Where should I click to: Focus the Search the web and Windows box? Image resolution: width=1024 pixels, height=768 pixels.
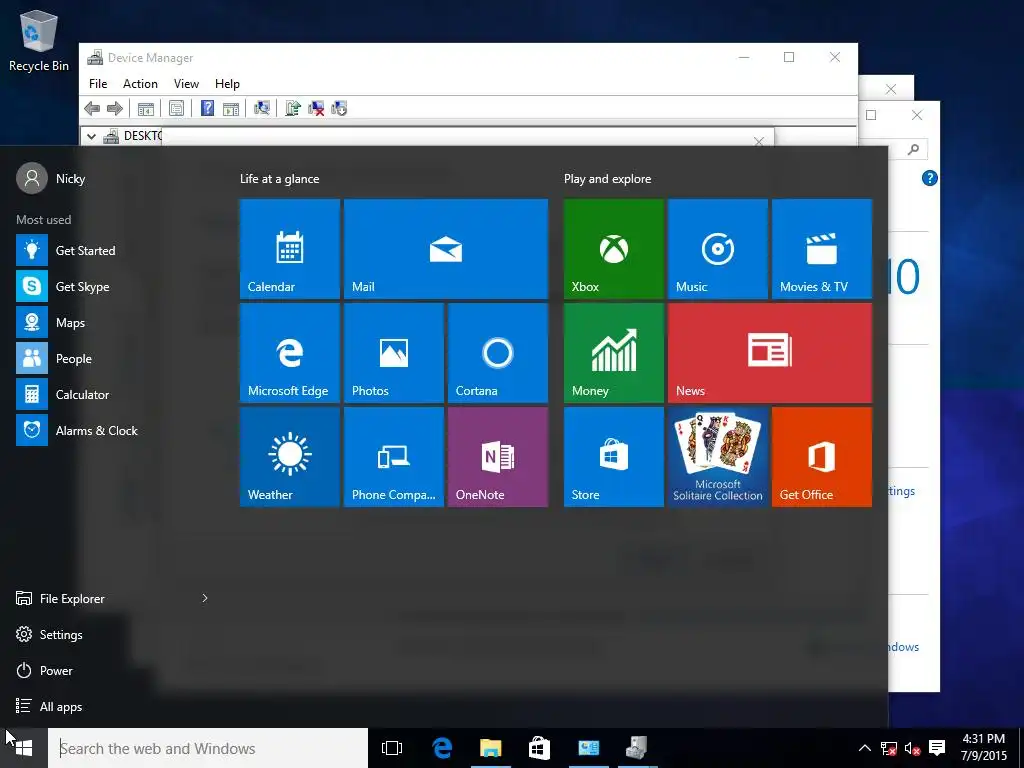[208, 748]
